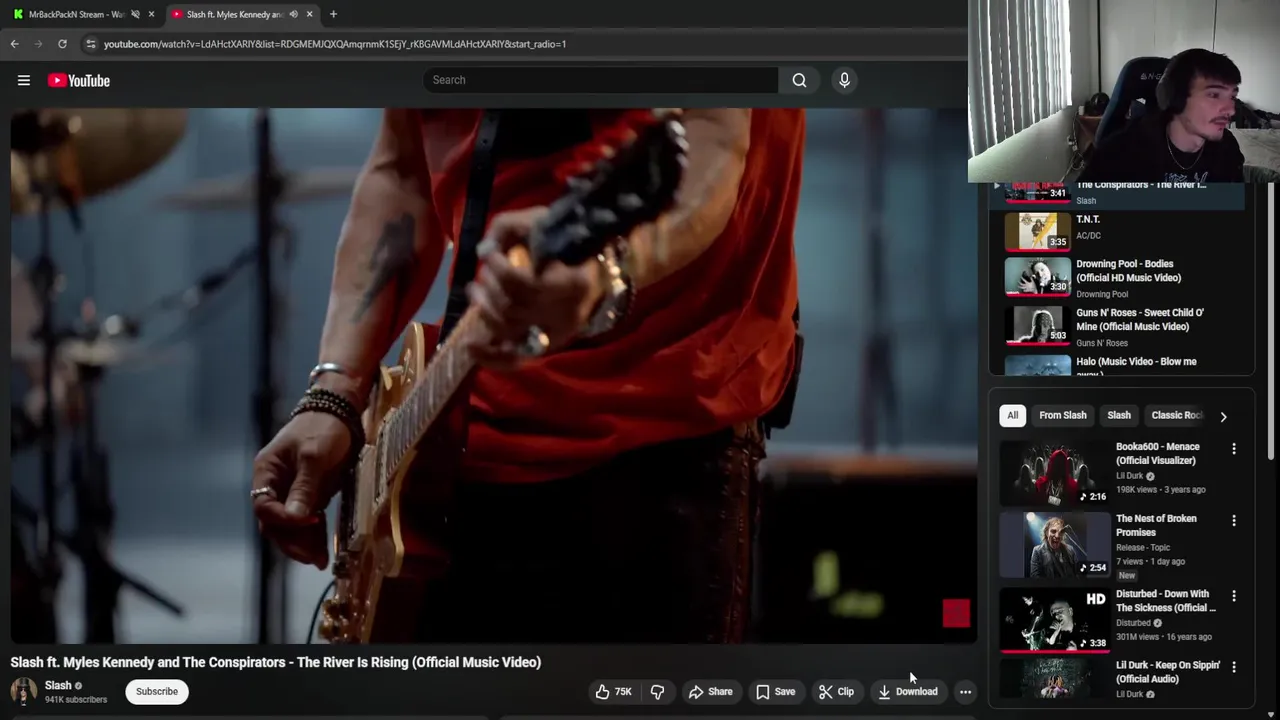This screenshot has height=720, width=1280.
Task: Click the Lil Durk channel under Booka600
Action: coord(1129,476)
